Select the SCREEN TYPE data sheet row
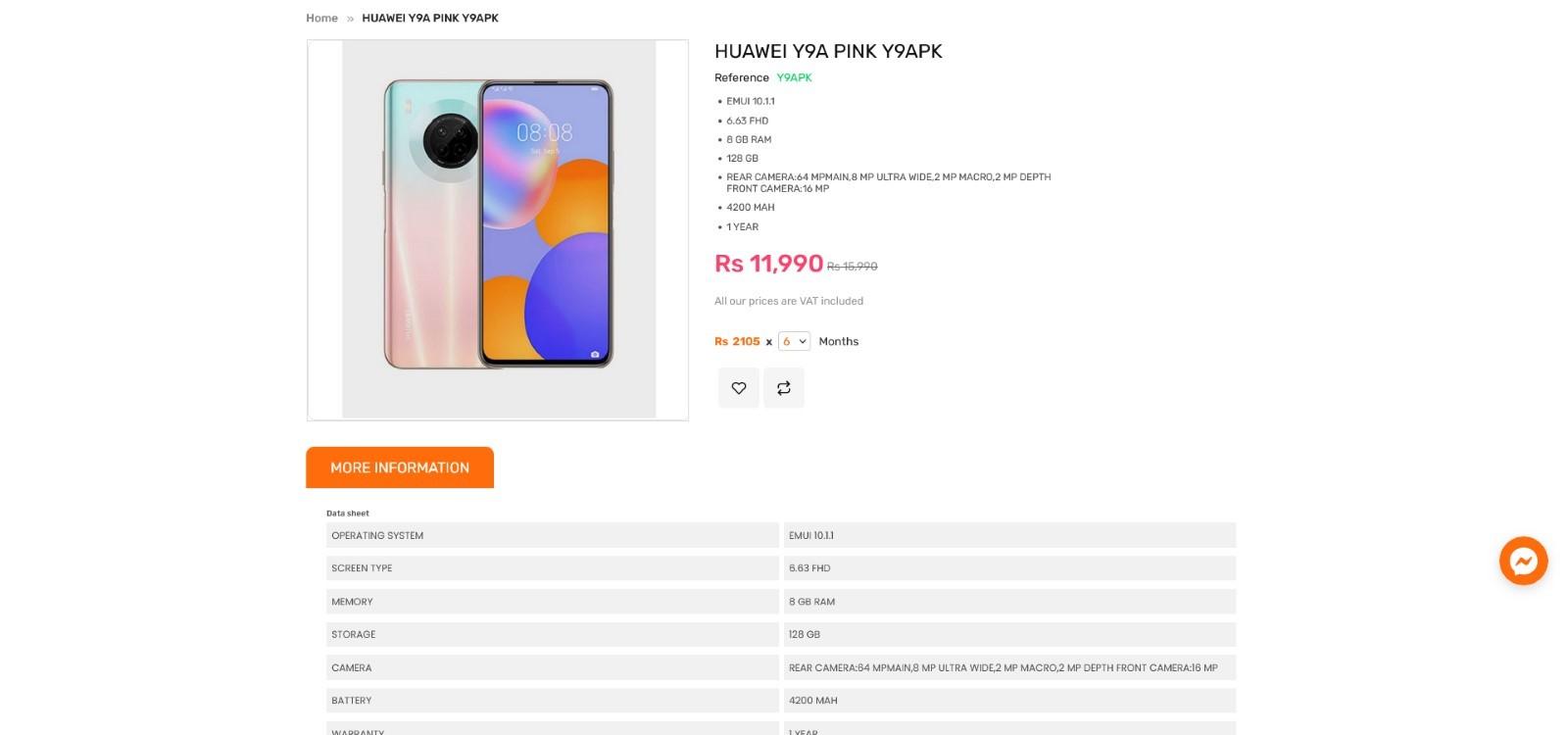 pos(552,568)
